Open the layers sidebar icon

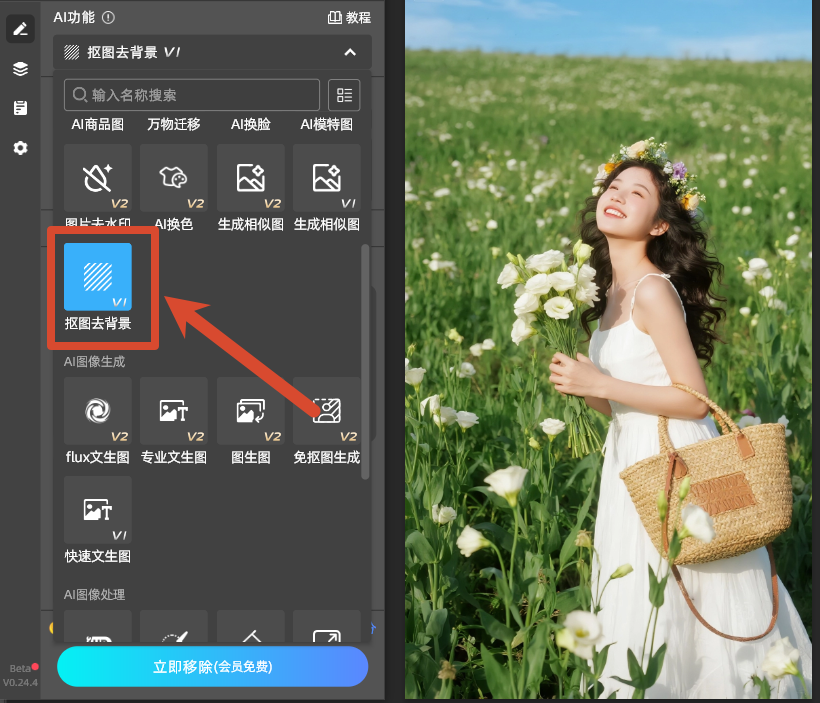pos(20,69)
